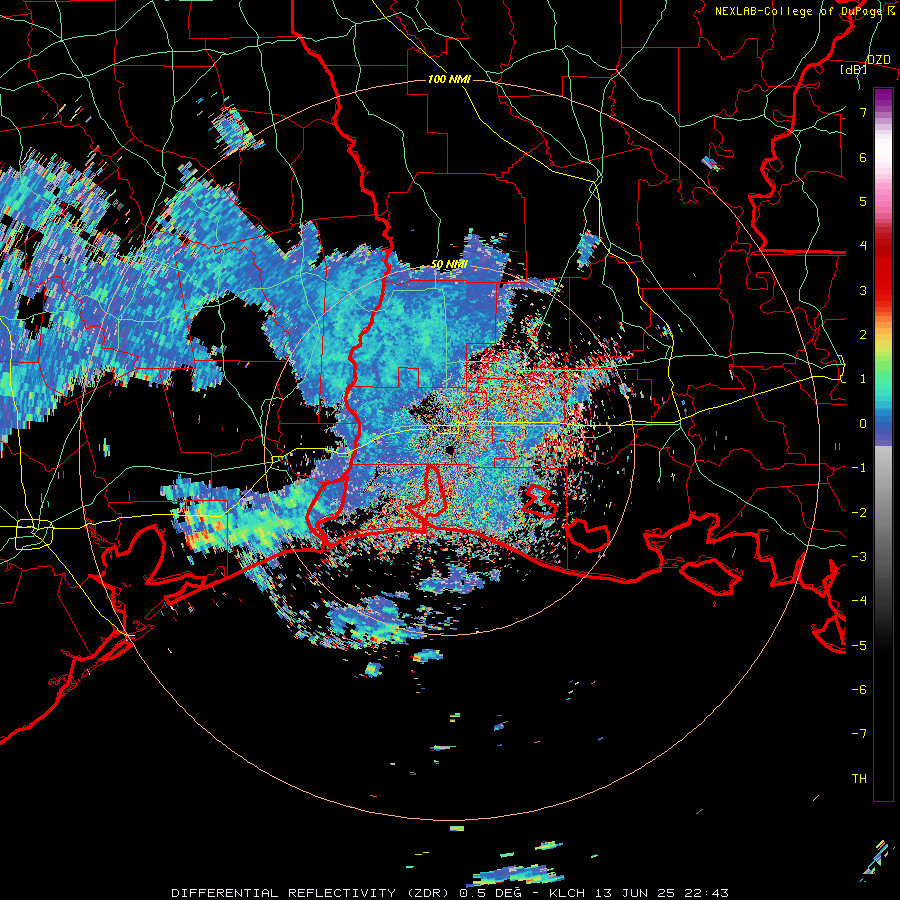Click the -2 value on the color scale

[859, 513]
